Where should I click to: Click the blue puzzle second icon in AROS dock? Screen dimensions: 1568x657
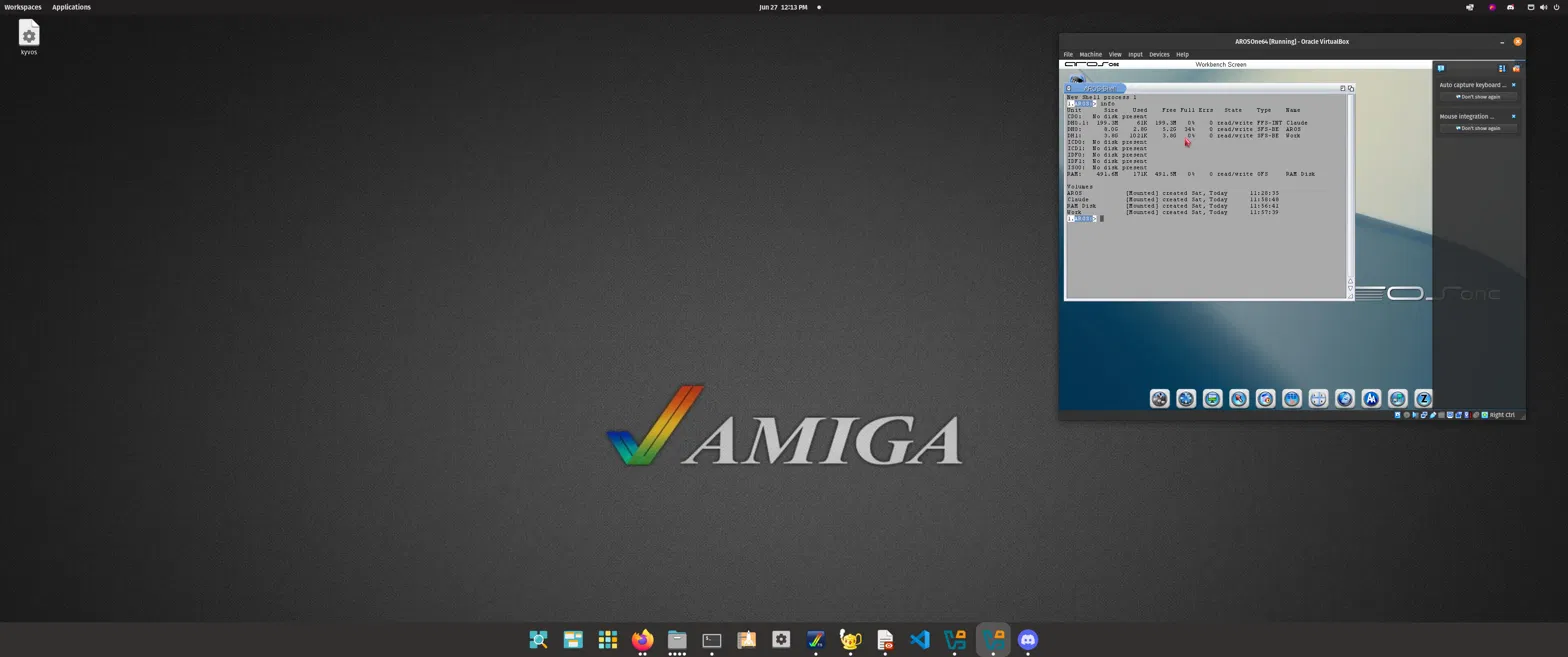(x=1186, y=399)
